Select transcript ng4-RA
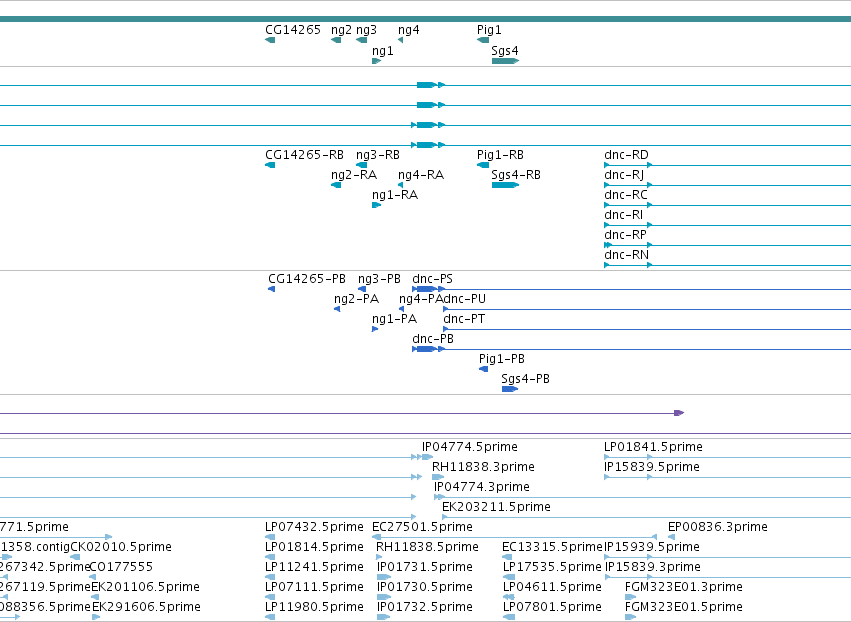Viewport: 851px width, 622px height. [x=421, y=175]
